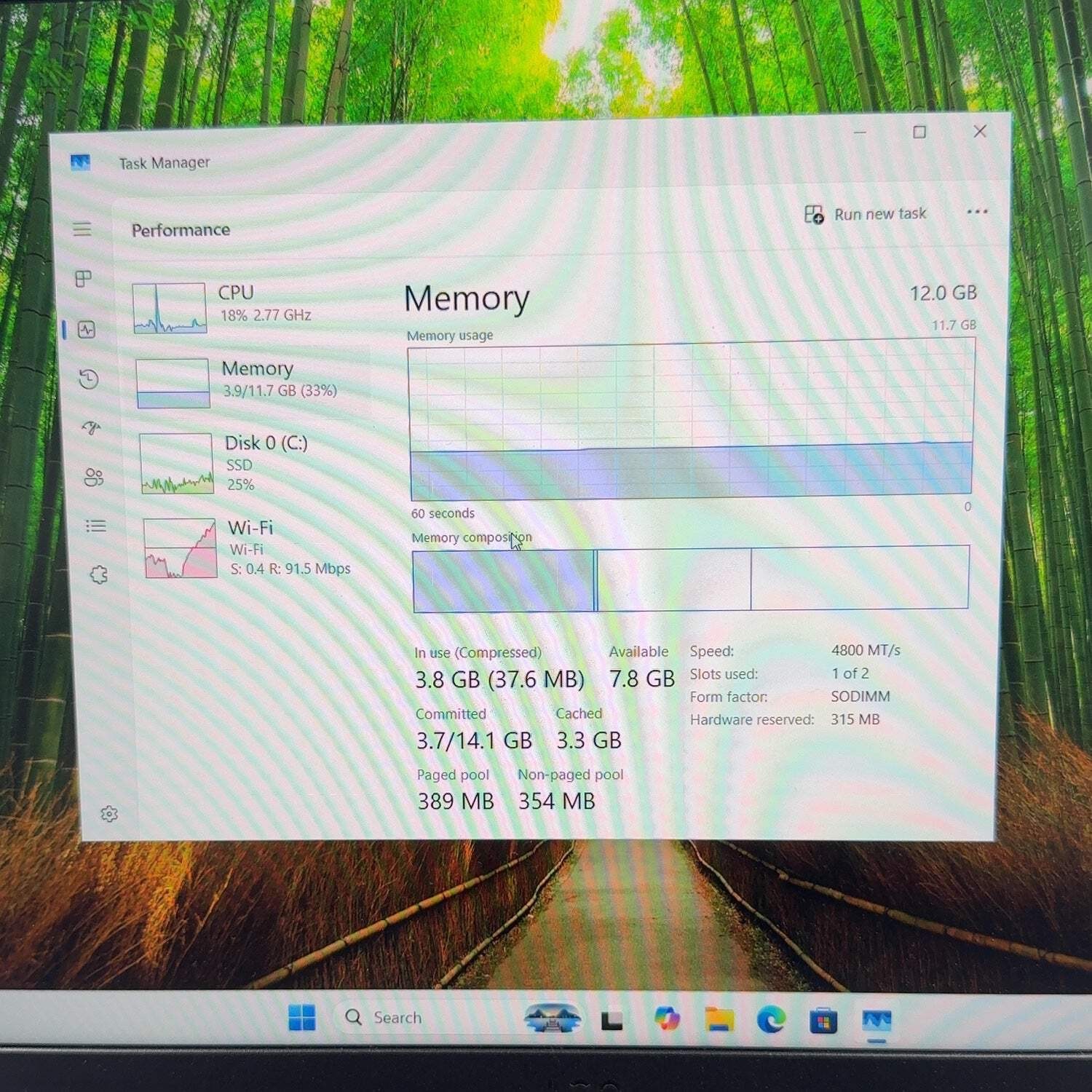Click the "3.8 GB (37.6 MB)" in use value
Viewport: 1092px width, 1092px height.
(x=499, y=680)
